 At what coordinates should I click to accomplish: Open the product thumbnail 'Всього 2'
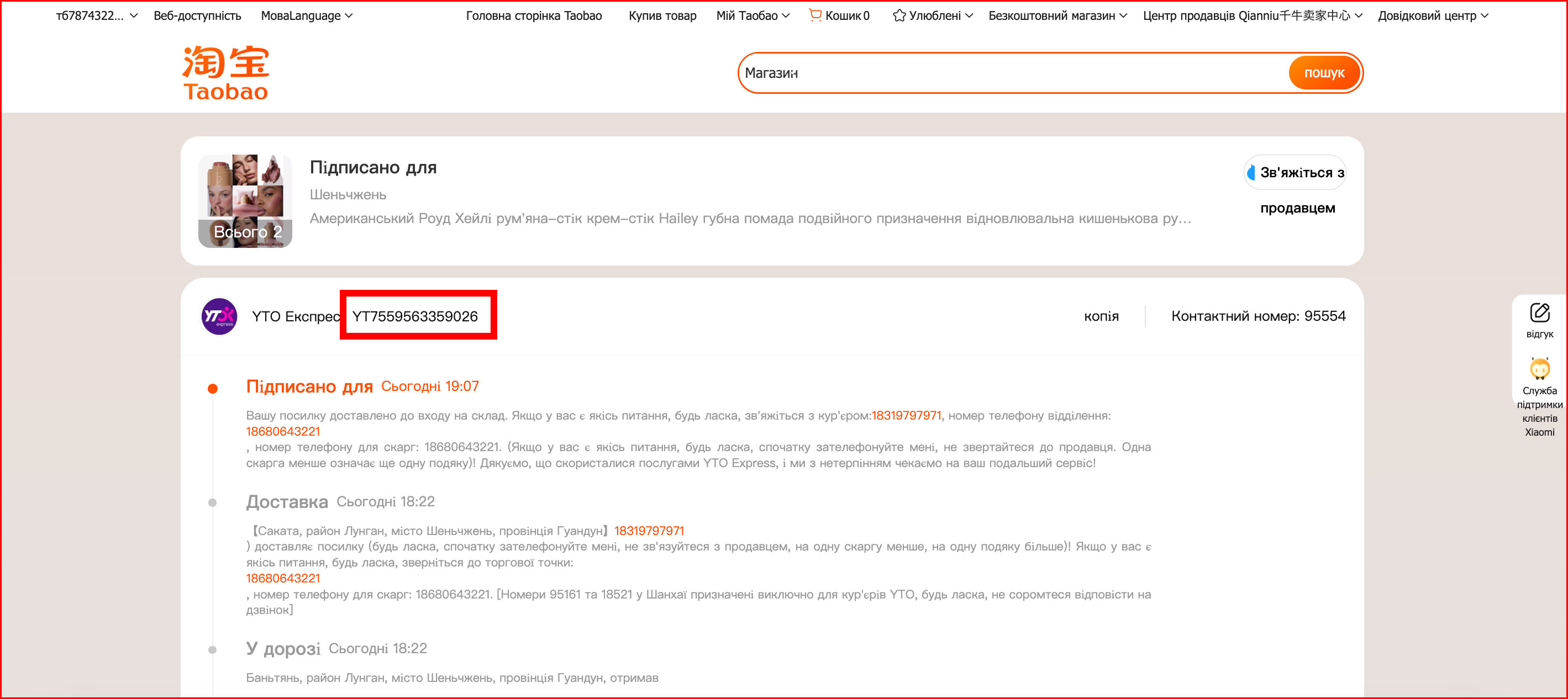click(245, 202)
